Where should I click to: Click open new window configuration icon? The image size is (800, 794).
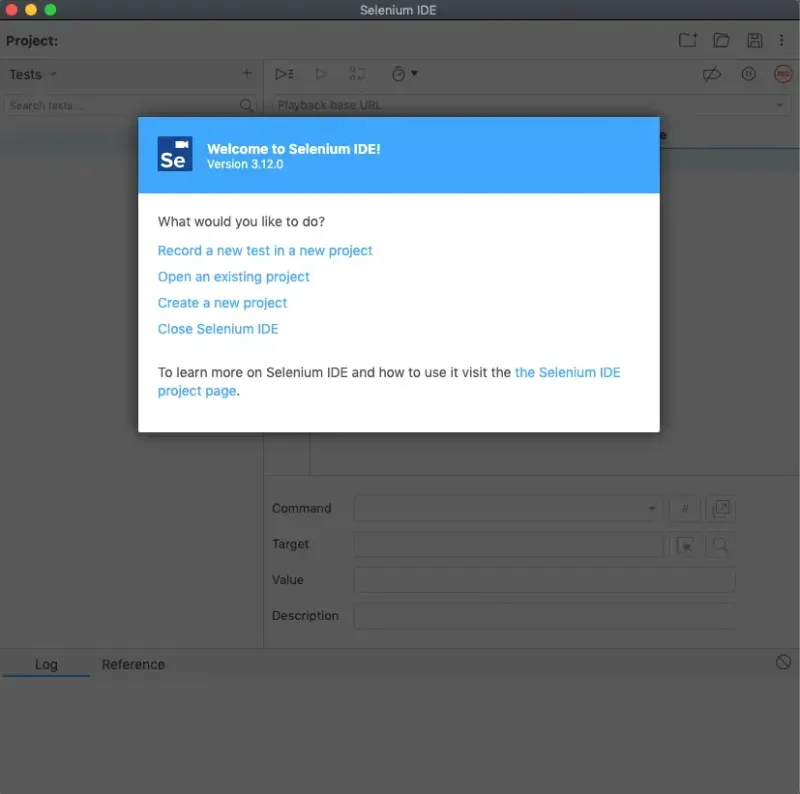720,508
